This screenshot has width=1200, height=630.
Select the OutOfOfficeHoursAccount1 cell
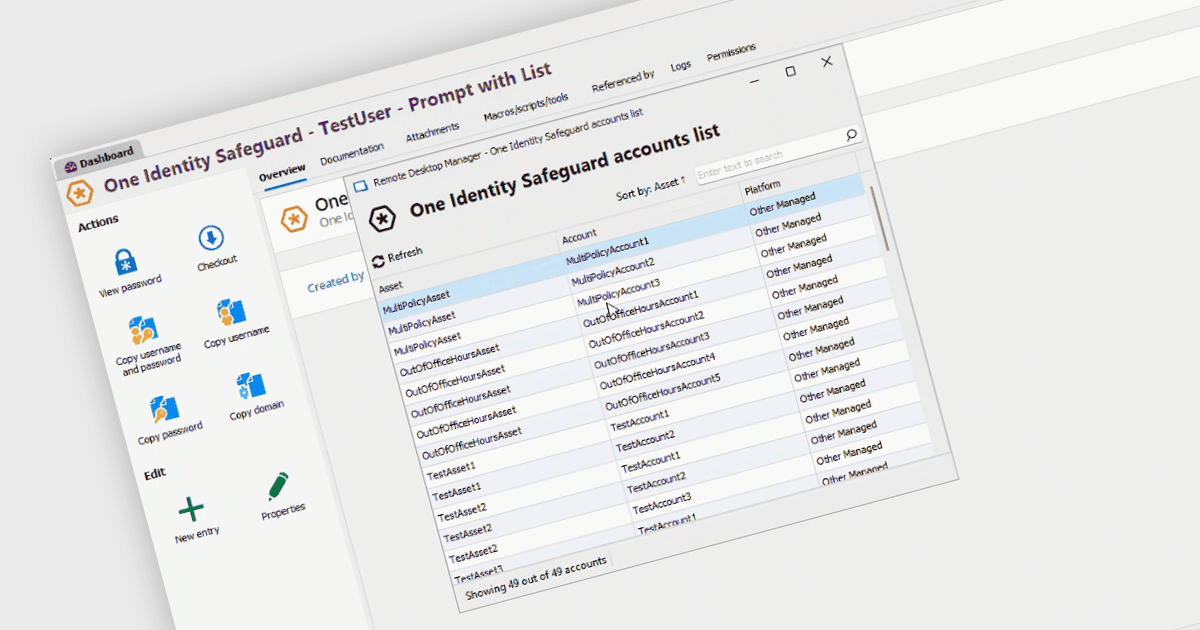(642, 309)
